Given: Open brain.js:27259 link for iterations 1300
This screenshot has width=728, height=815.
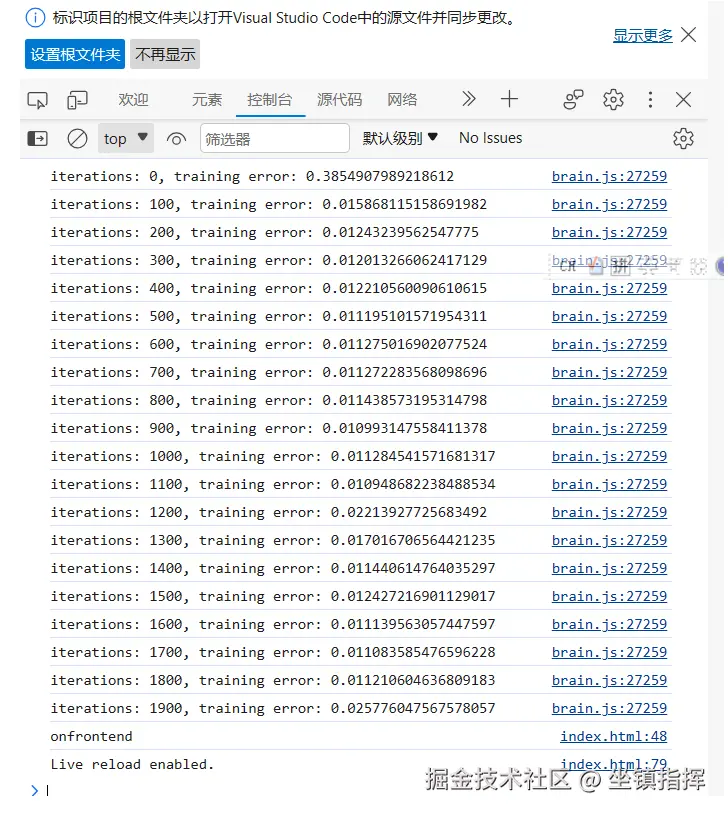Looking at the screenshot, I should 609,541.
